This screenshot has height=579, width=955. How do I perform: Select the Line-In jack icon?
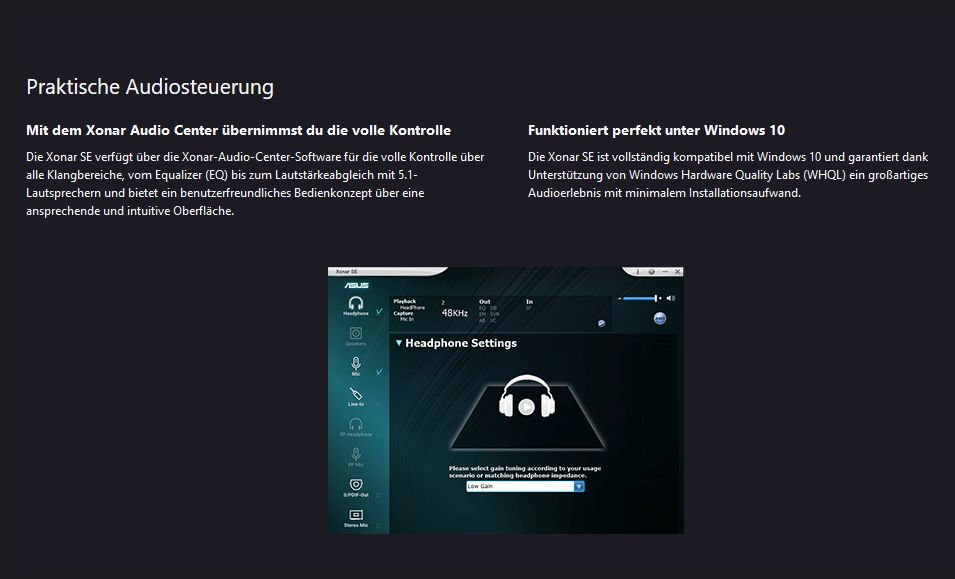356,393
